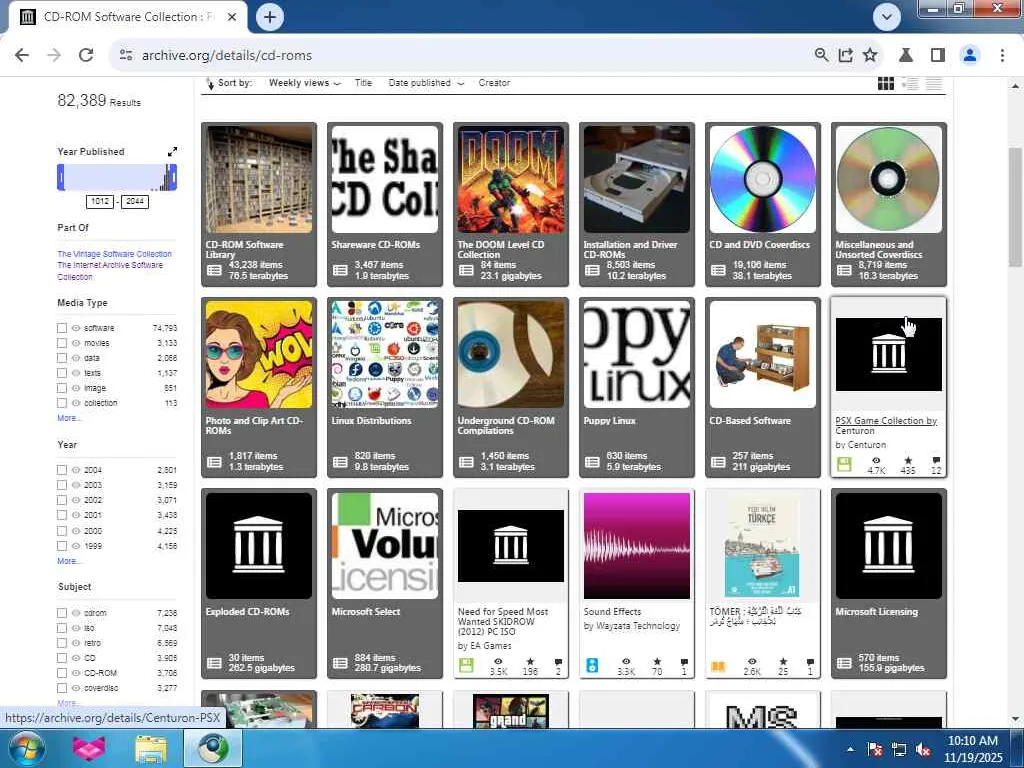Click the reviews icon on PSX Game Collection

click(x=936, y=460)
